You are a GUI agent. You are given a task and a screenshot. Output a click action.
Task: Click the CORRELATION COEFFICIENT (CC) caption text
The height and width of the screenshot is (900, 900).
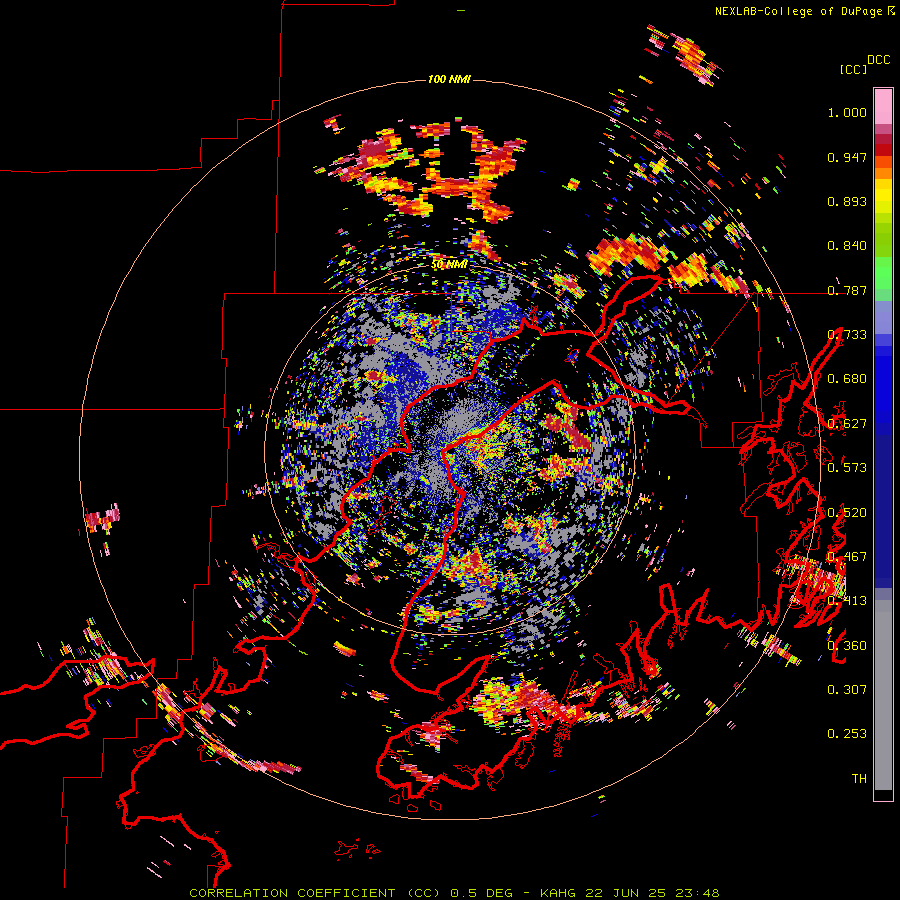click(316, 893)
